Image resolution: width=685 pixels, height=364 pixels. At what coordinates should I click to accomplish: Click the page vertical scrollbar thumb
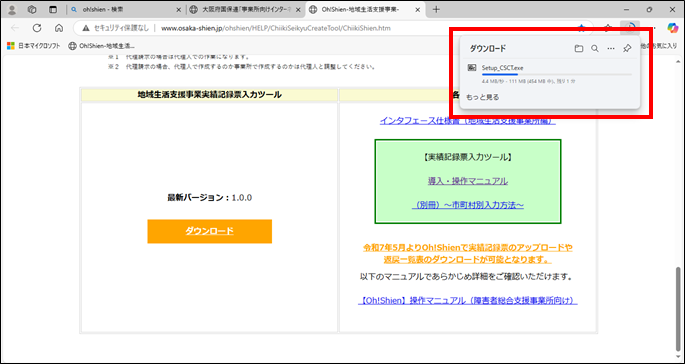pos(678,309)
